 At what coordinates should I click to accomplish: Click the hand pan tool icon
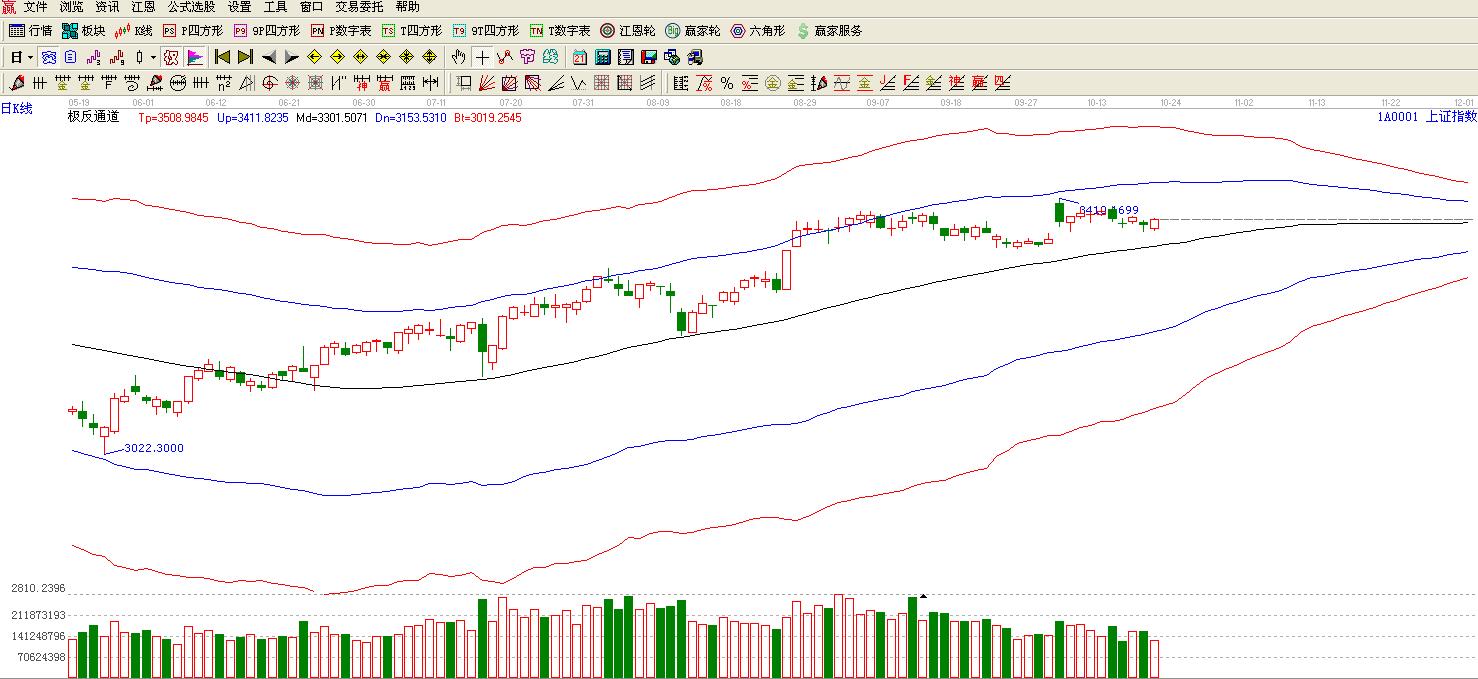pos(459,57)
